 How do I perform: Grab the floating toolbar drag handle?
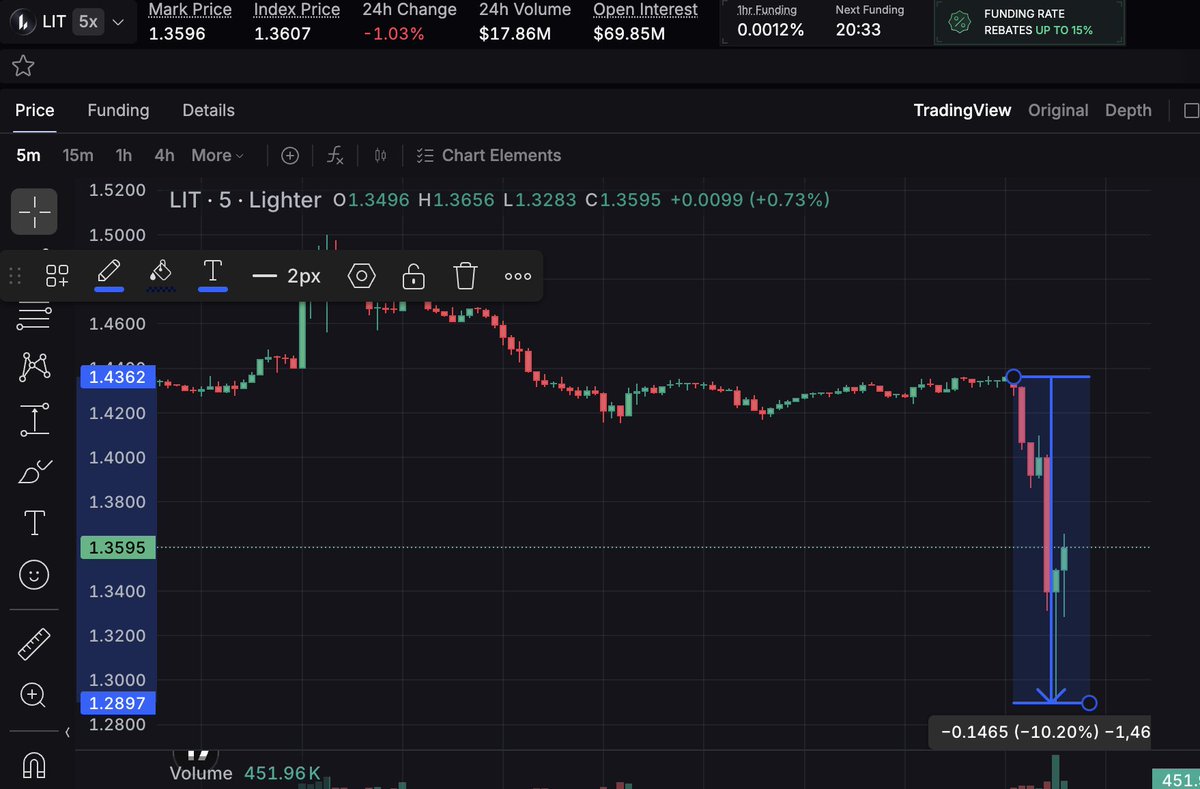(15, 276)
